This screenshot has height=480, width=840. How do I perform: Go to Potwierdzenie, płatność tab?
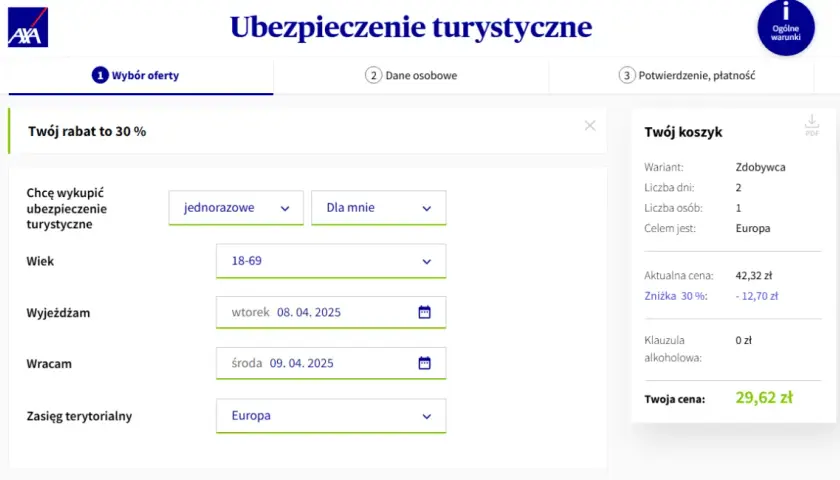pos(681,76)
